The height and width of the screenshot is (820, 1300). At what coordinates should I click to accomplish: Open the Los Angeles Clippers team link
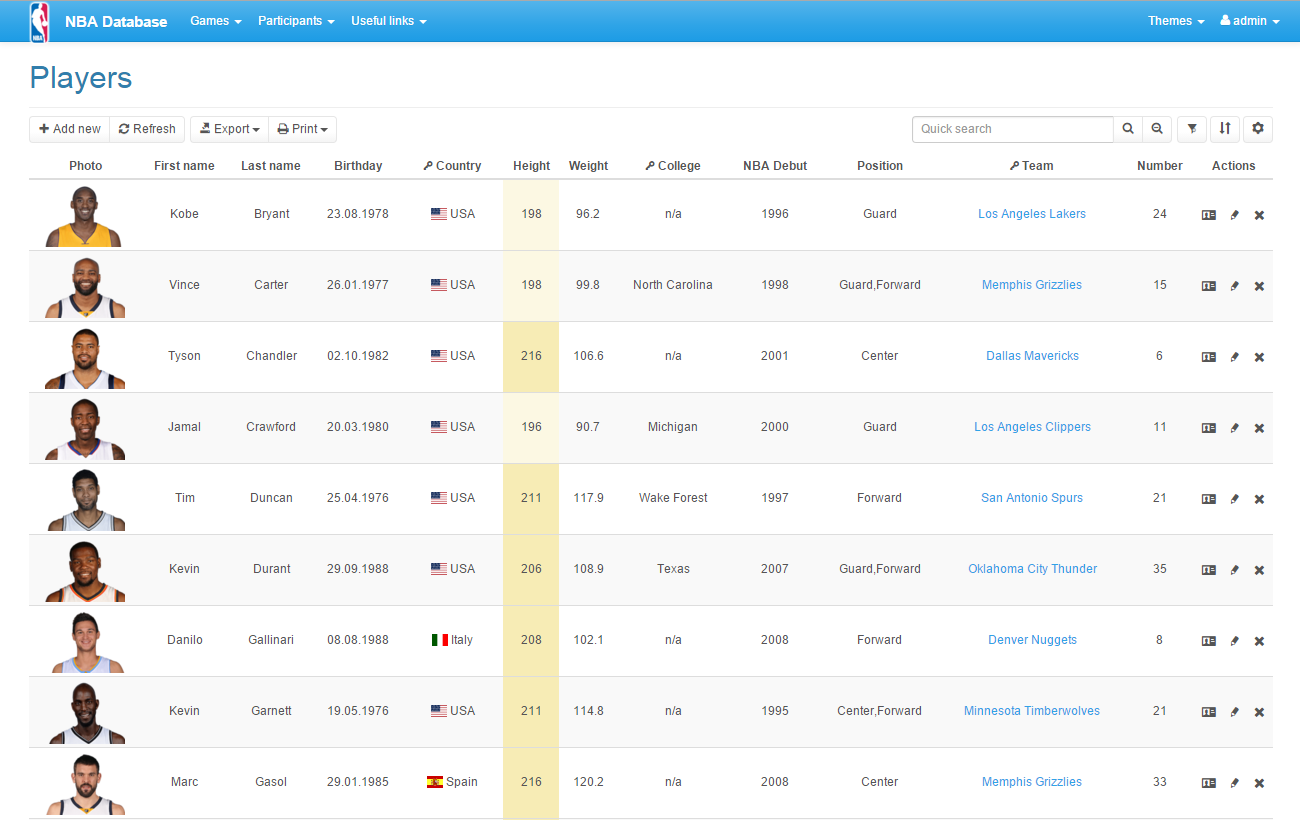(x=1032, y=427)
